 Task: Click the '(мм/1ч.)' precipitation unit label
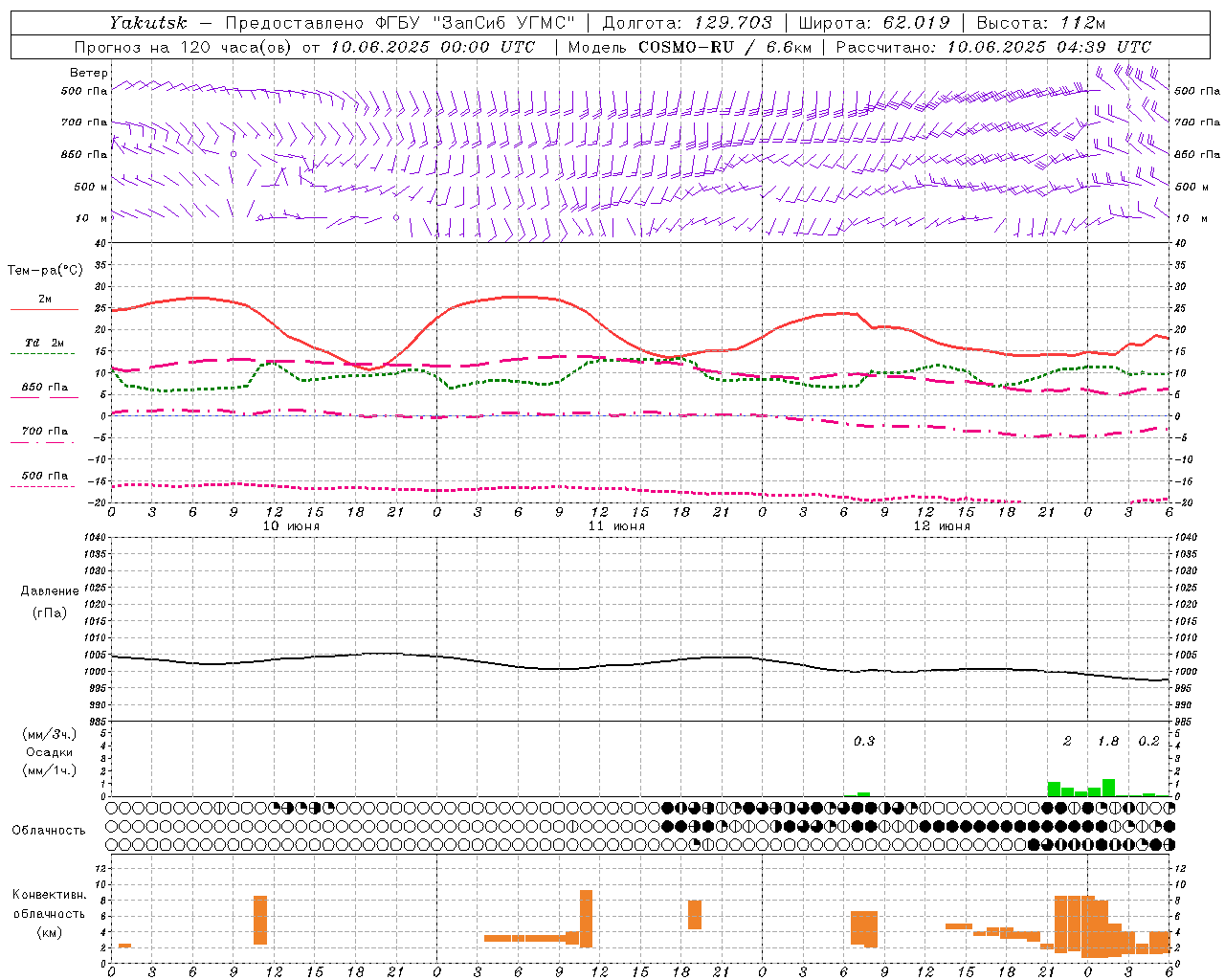pos(49,770)
